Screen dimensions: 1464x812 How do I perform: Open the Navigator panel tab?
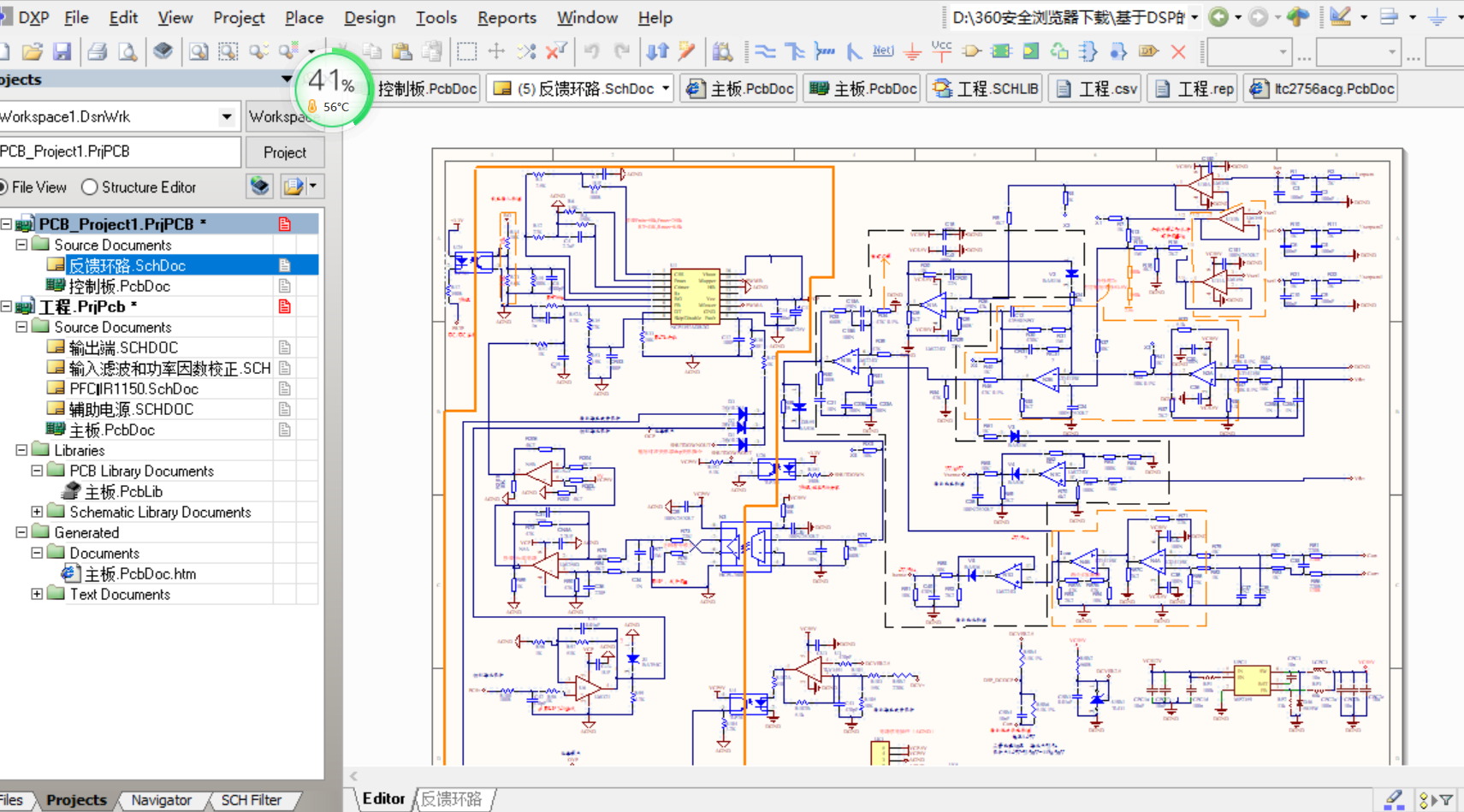pyautogui.click(x=162, y=800)
